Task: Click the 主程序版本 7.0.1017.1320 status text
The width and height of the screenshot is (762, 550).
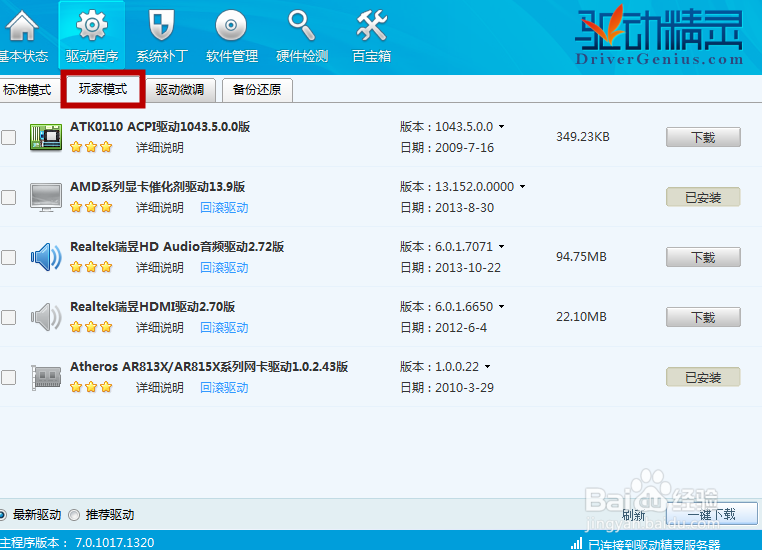Action: click(77, 542)
